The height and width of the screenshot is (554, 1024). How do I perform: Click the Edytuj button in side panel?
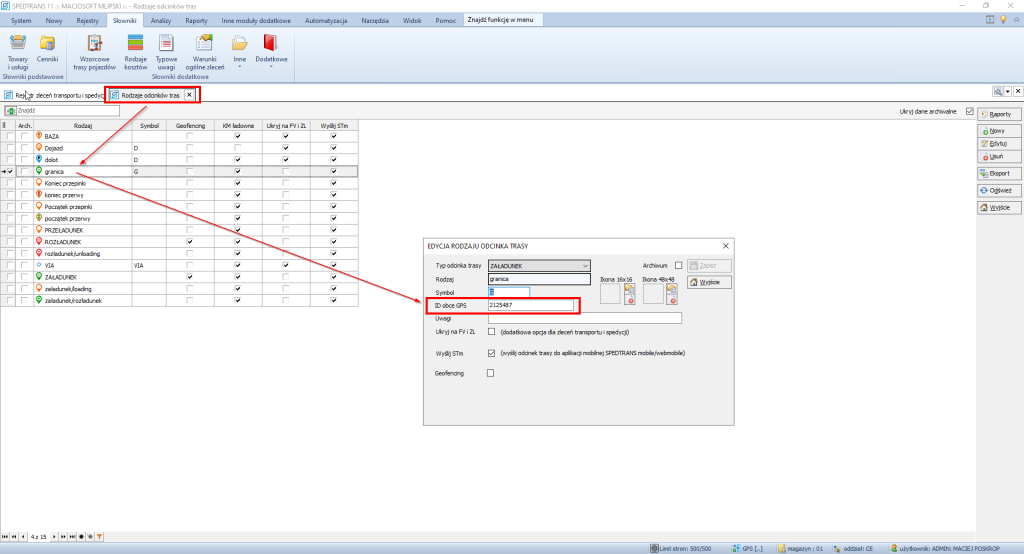coord(994,143)
